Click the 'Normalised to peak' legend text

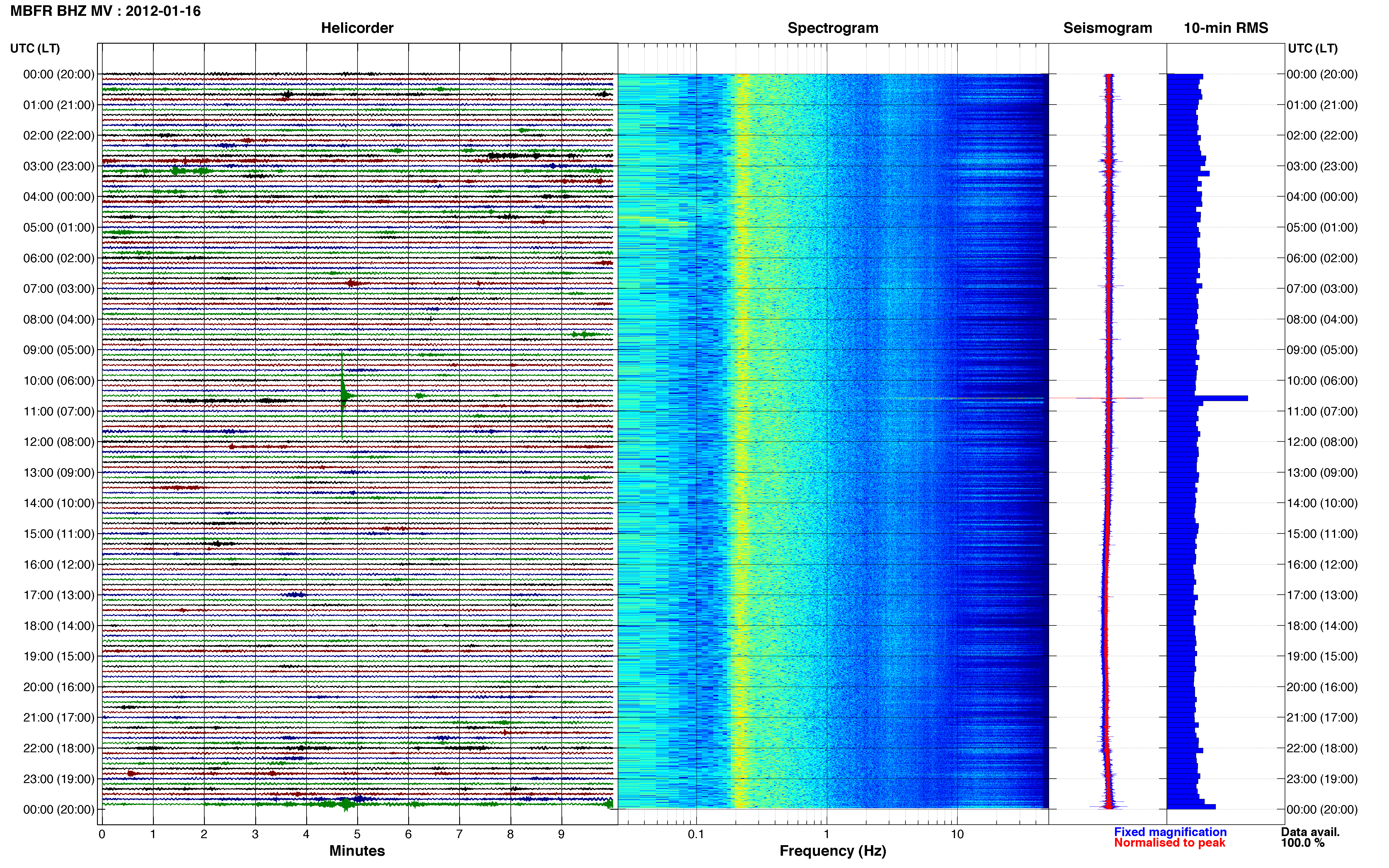click(x=1170, y=843)
